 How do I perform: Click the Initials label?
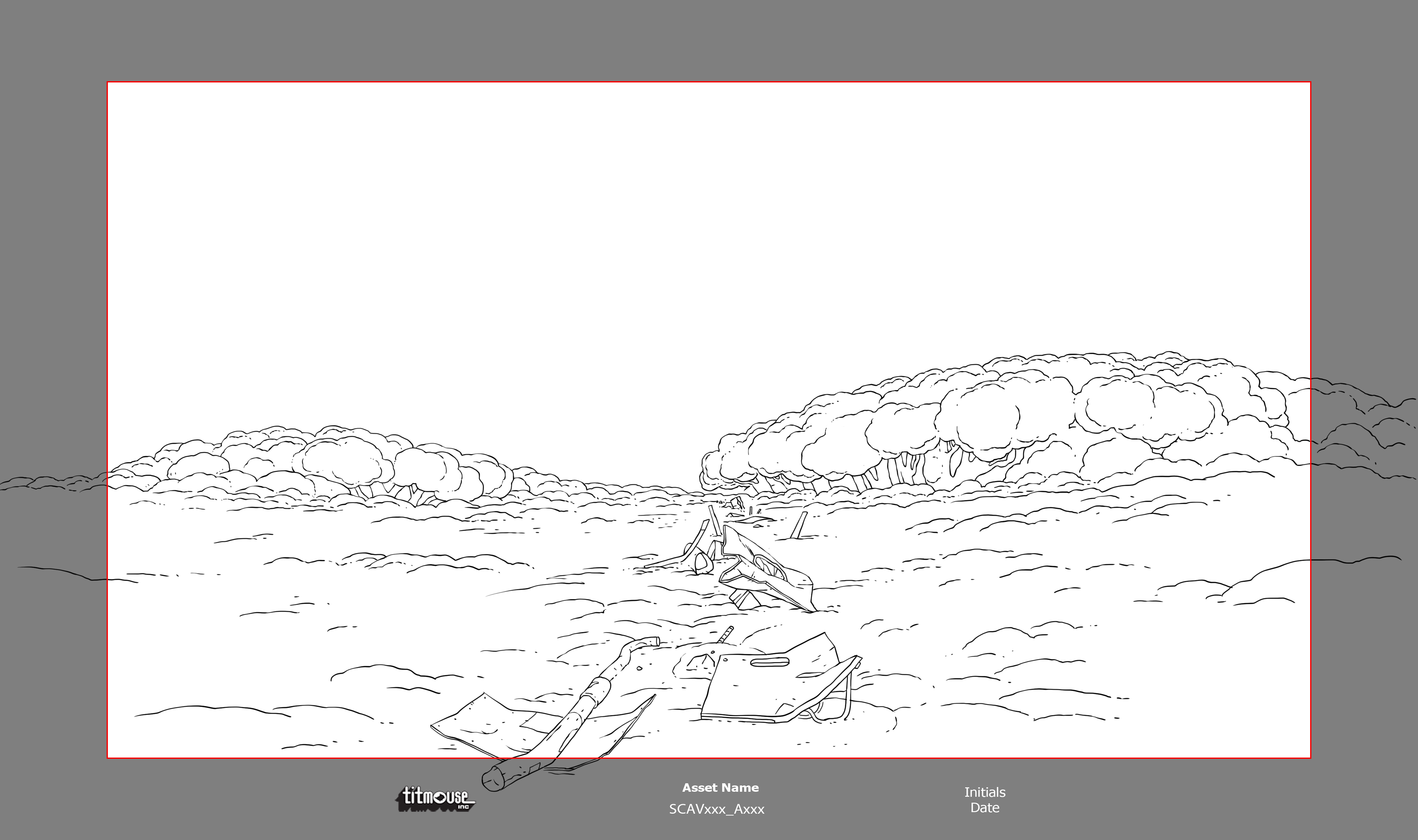point(985,792)
